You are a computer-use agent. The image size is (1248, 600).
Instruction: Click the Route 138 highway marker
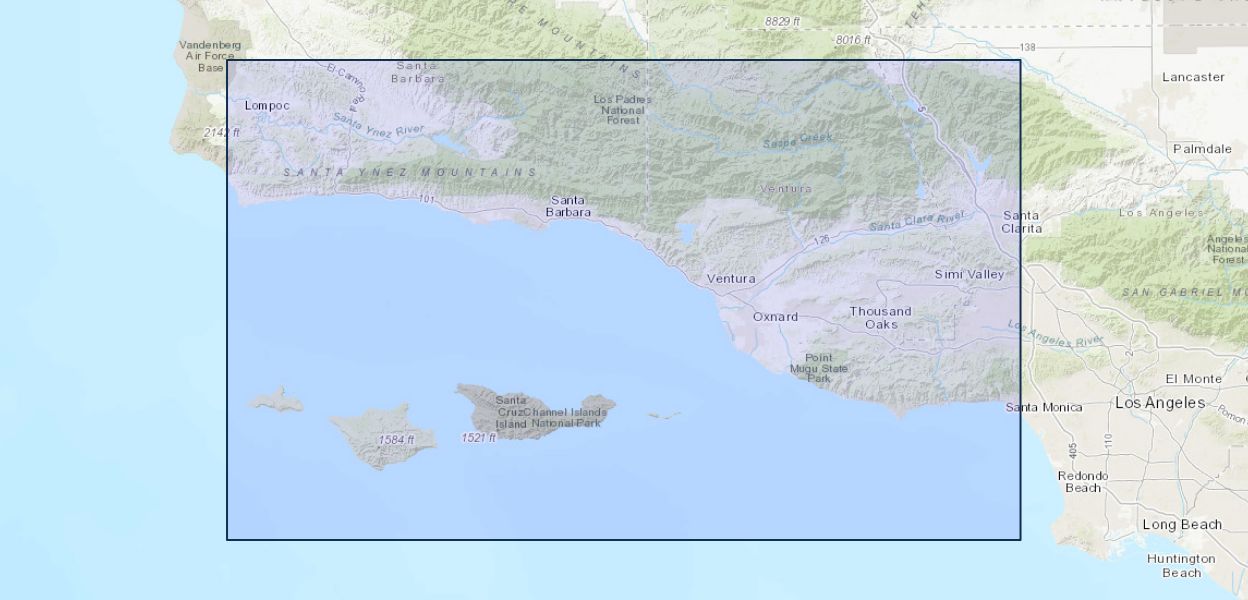1028,48
